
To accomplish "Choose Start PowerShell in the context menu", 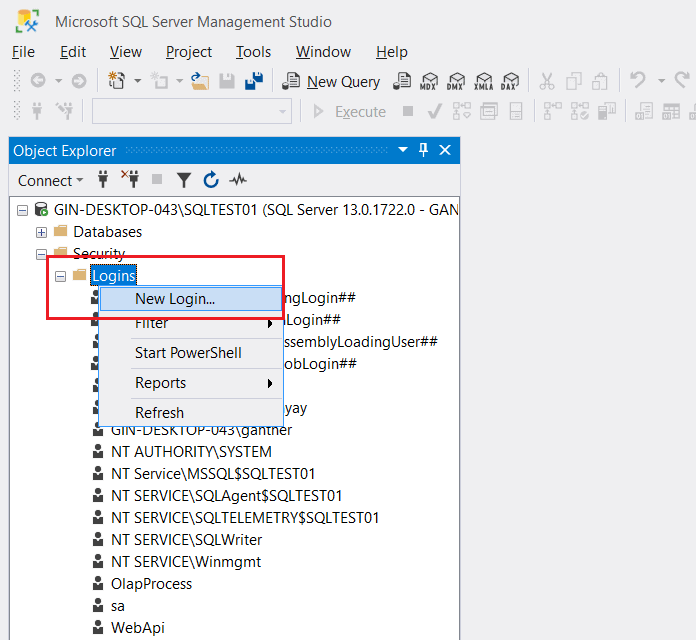I will (x=188, y=352).
